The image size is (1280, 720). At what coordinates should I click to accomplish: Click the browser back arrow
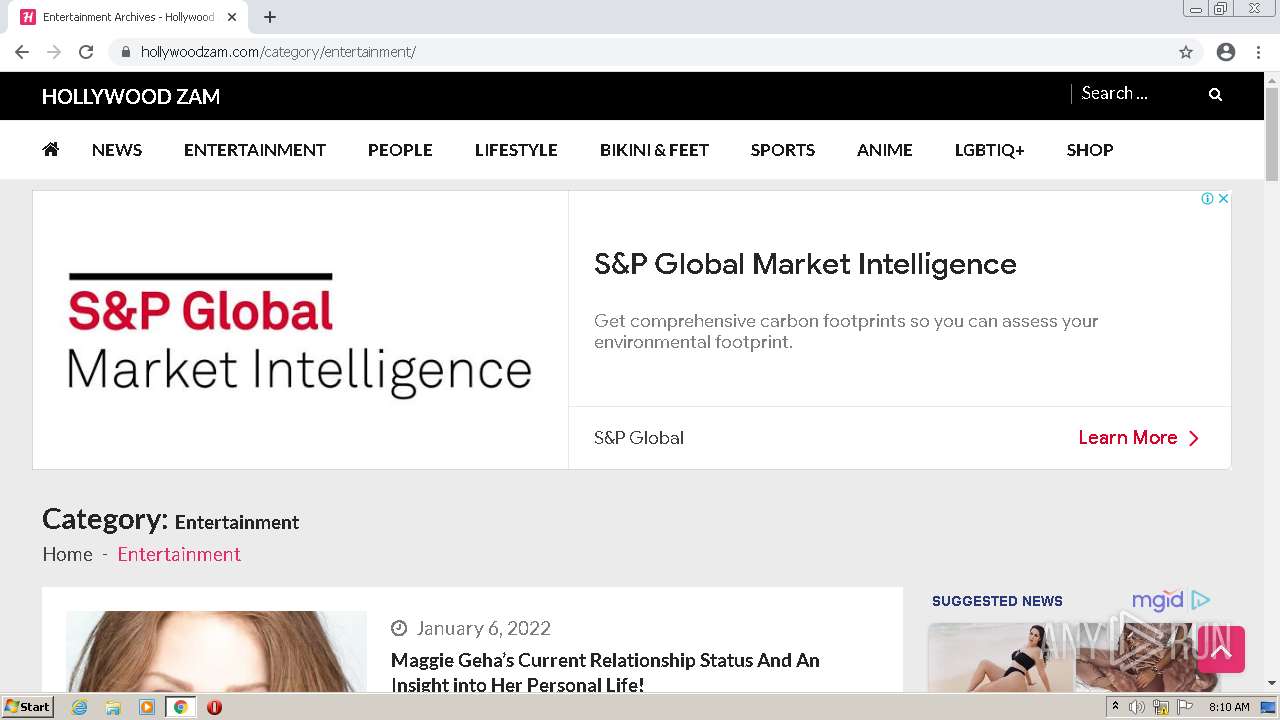[x=22, y=52]
